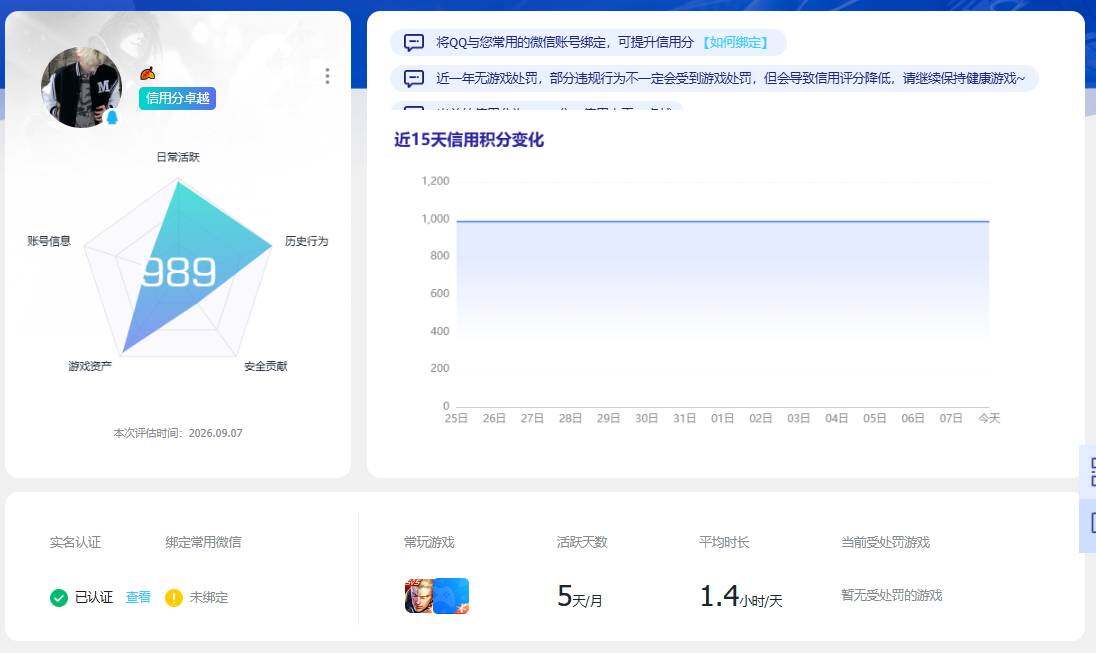1096x653 pixels.
Task: Click chat icon of the 近一年无游戏处罚 notice
Action: coord(414,78)
